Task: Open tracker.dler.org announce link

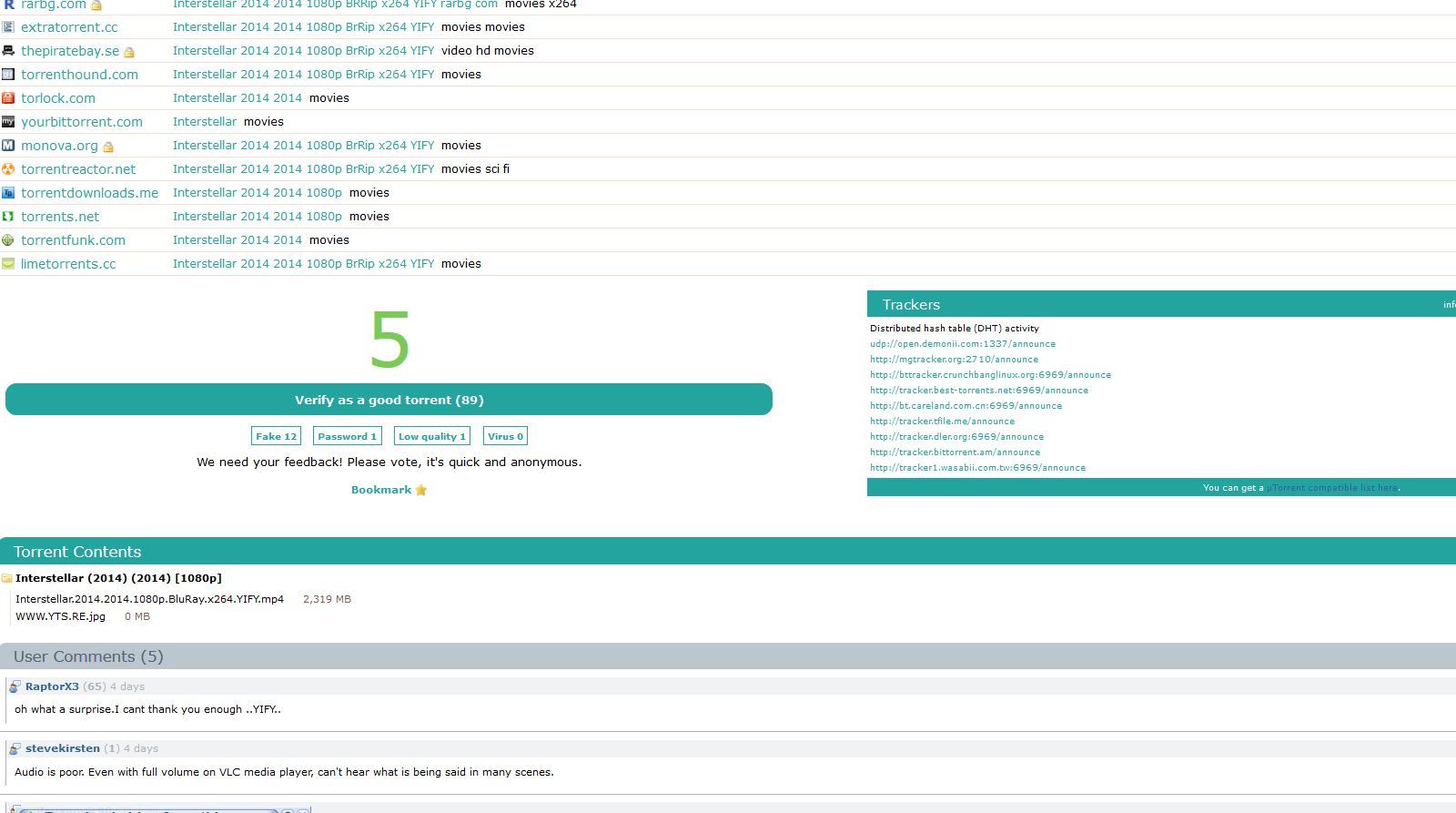Action: [x=956, y=437]
